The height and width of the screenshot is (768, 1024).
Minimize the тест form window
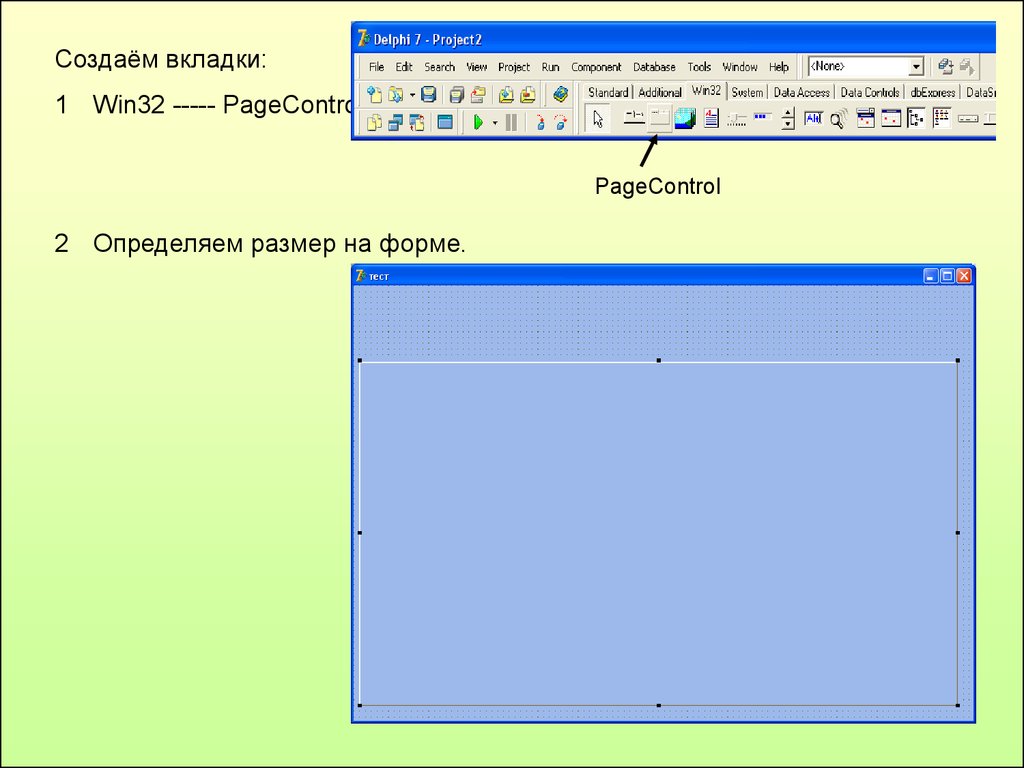coord(931,276)
